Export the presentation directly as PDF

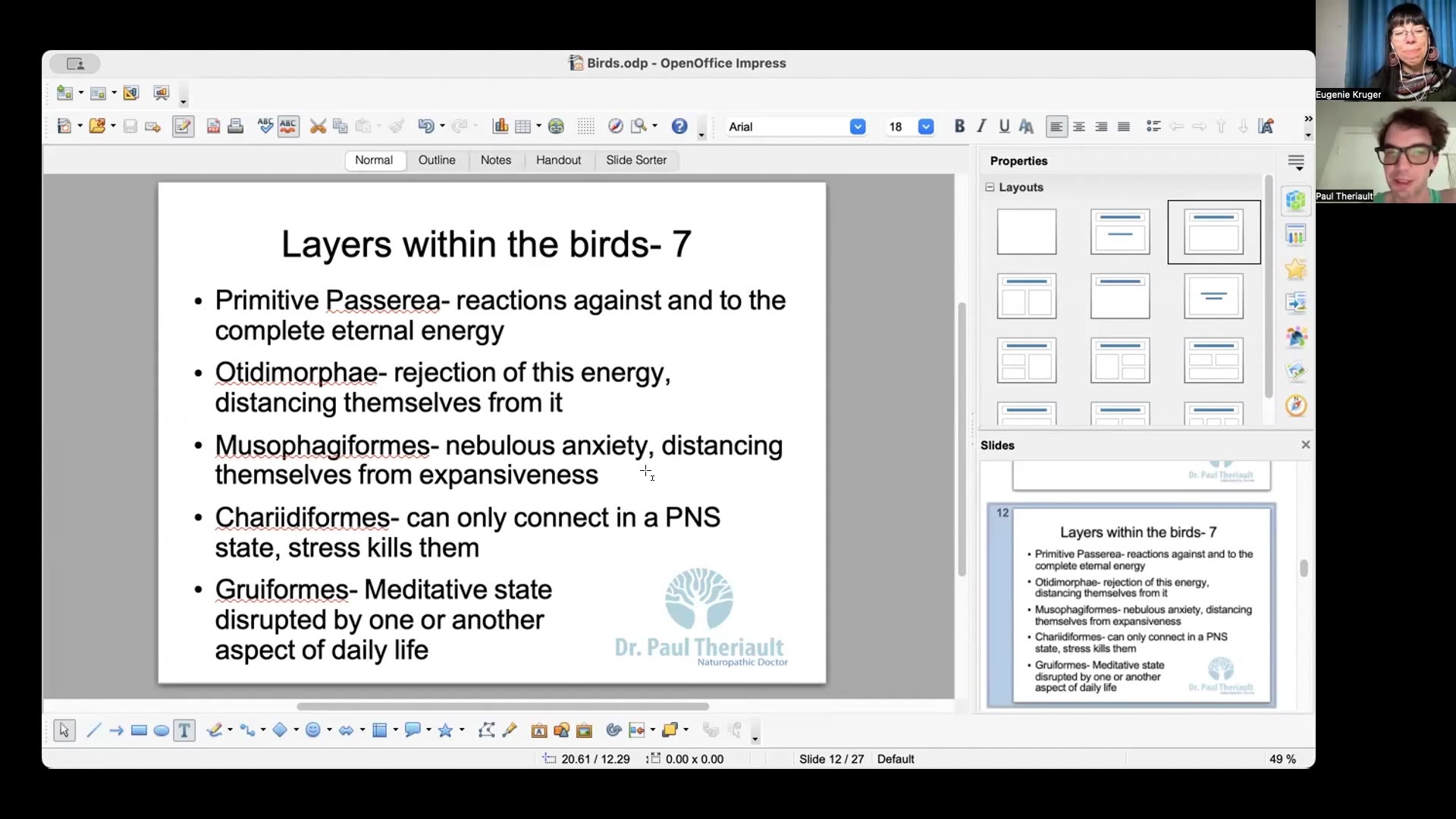pyautogui.click(x=213, y=126)
